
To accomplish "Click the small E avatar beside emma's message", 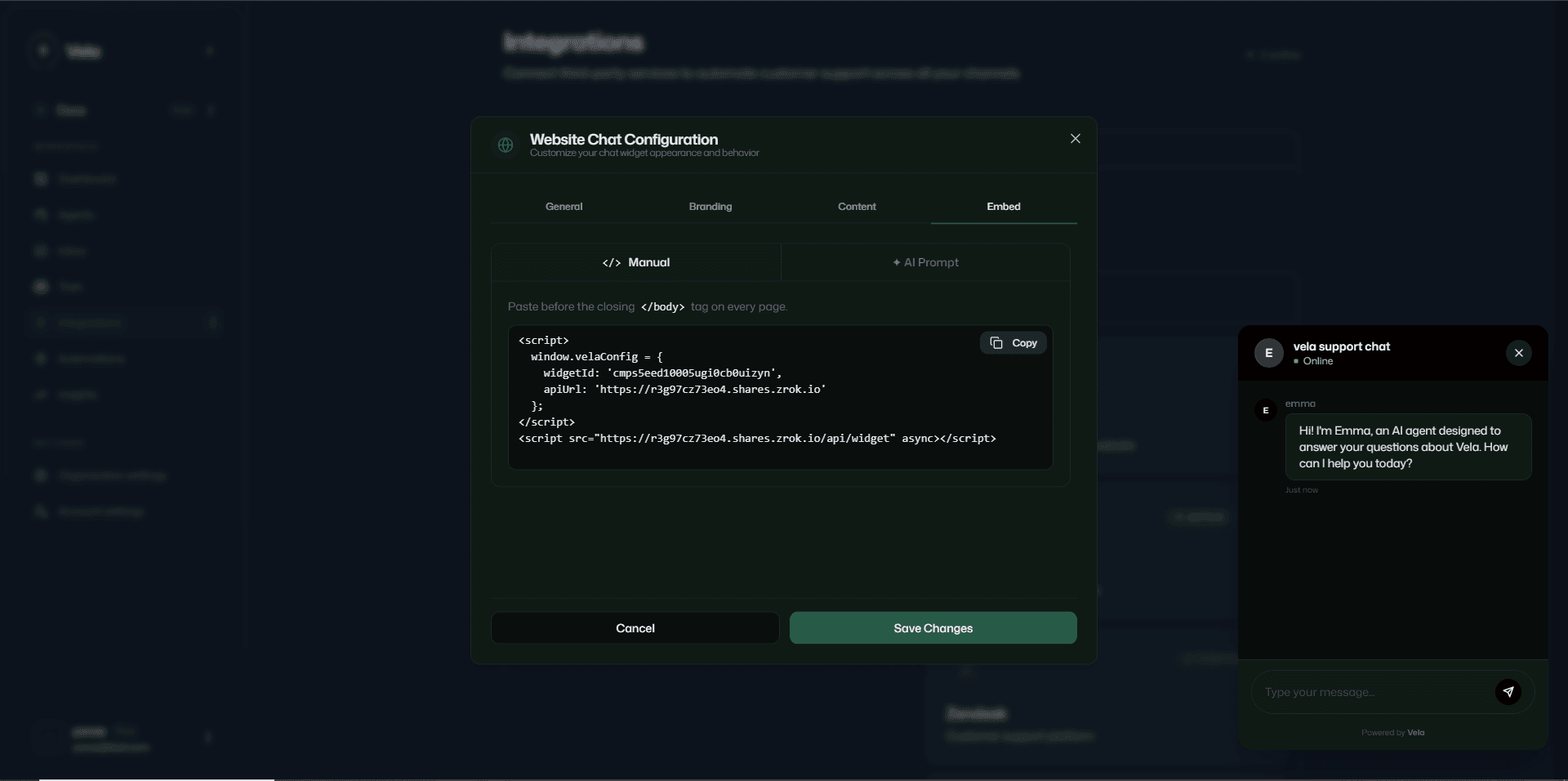I will click(1266, 410).
